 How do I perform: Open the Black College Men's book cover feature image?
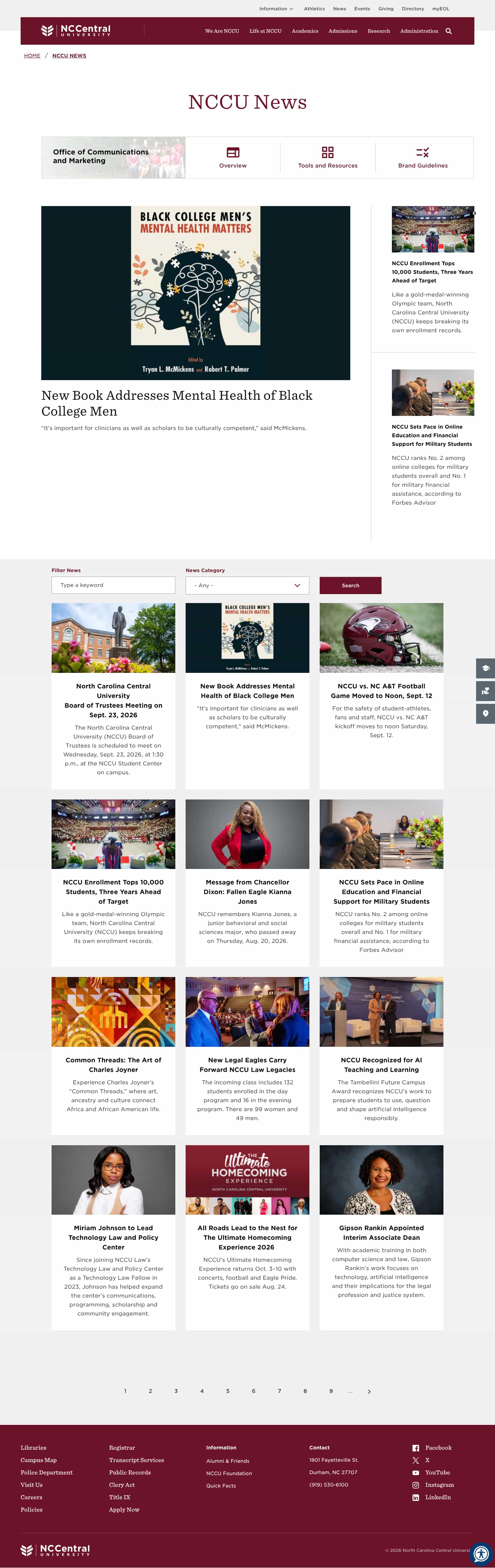(196, 293)
